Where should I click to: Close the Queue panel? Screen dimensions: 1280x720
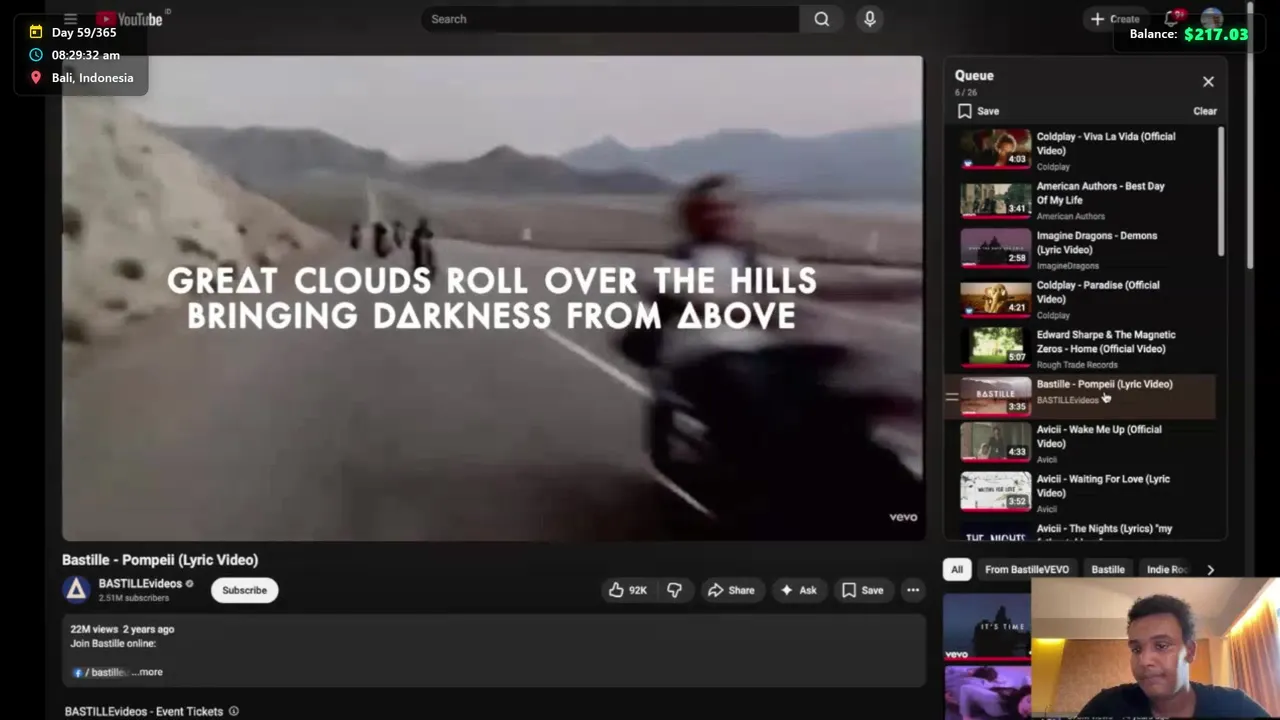click(x=1208, y=82)
